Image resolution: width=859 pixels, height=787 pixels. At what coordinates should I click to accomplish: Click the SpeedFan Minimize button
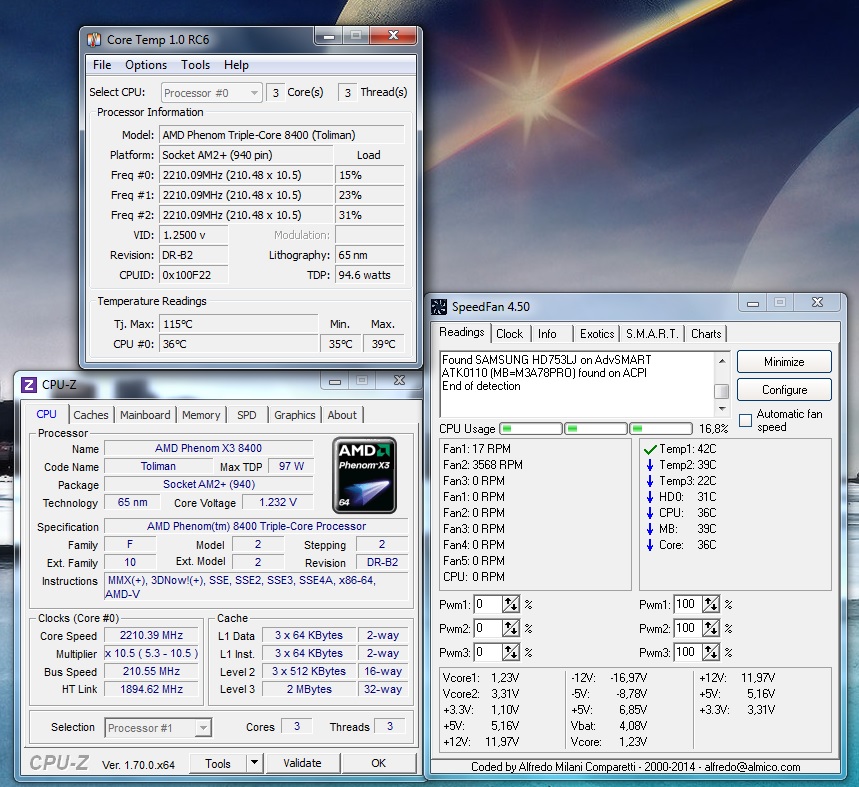click(784, 362)
